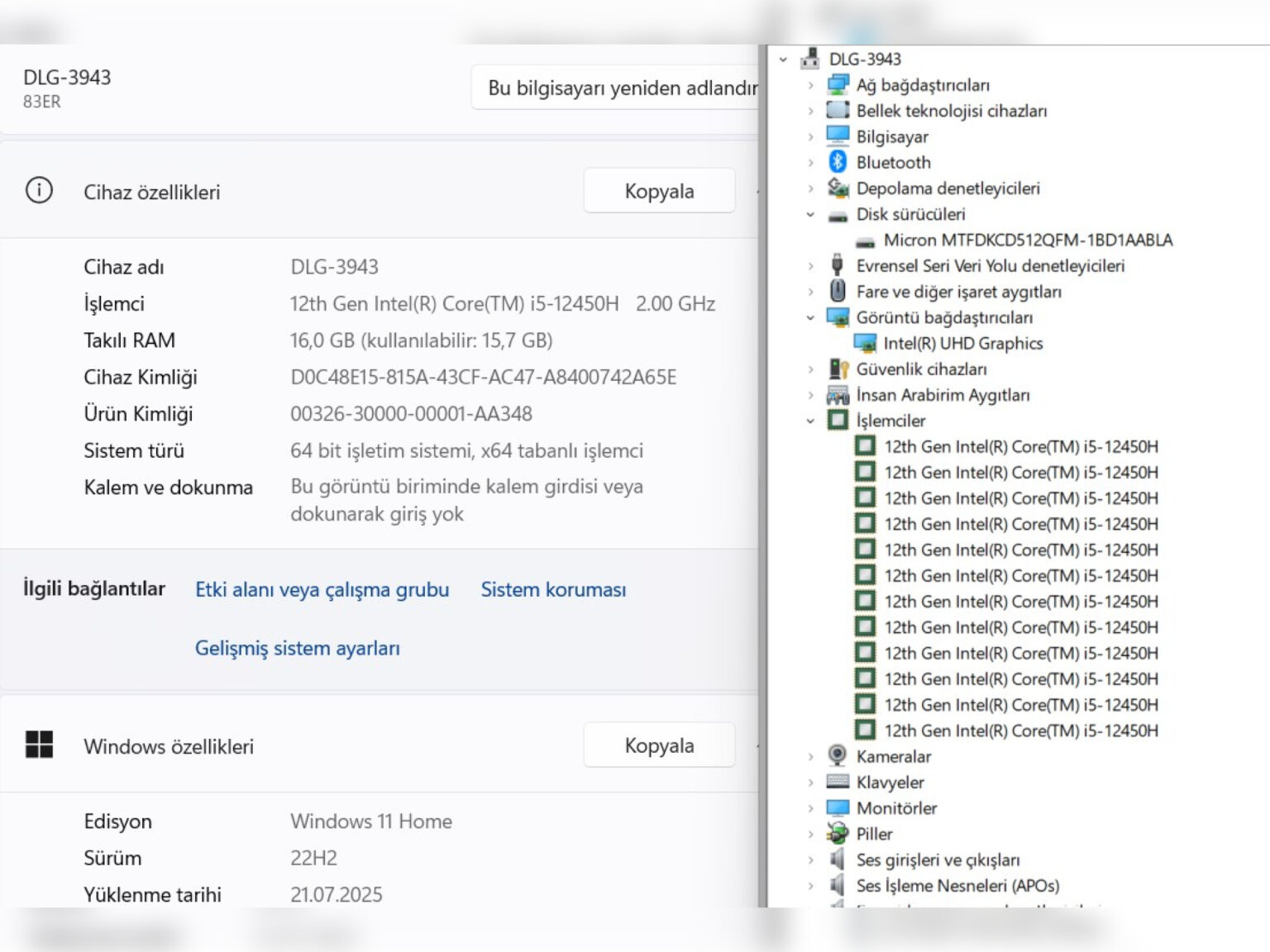The width and height of the screenshot is (1270, 952).
Task: Click the Windows logo beside Windows özellikleri
Action: (39, 745)
